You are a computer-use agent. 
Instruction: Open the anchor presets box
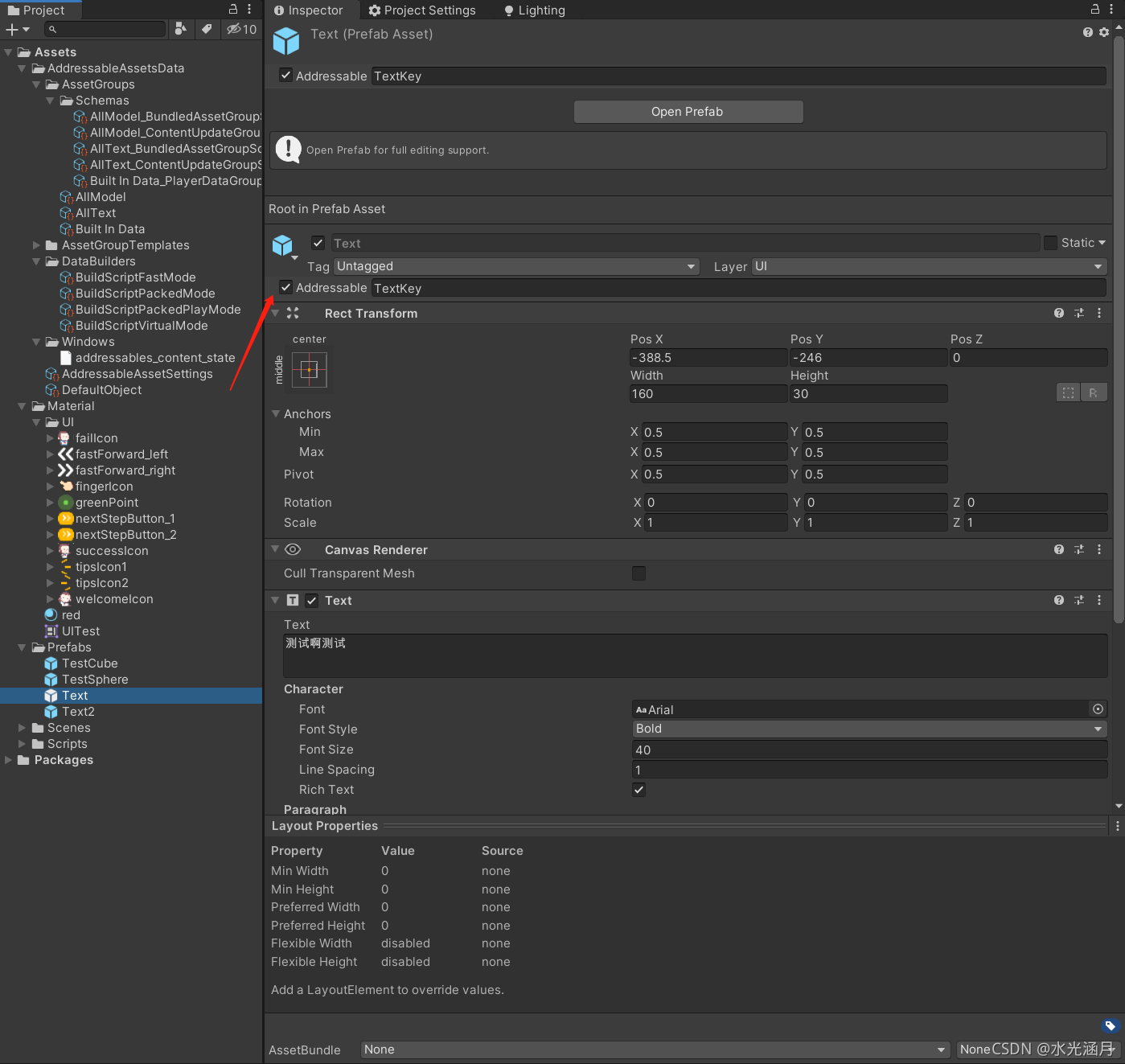(x=310, y=370)
